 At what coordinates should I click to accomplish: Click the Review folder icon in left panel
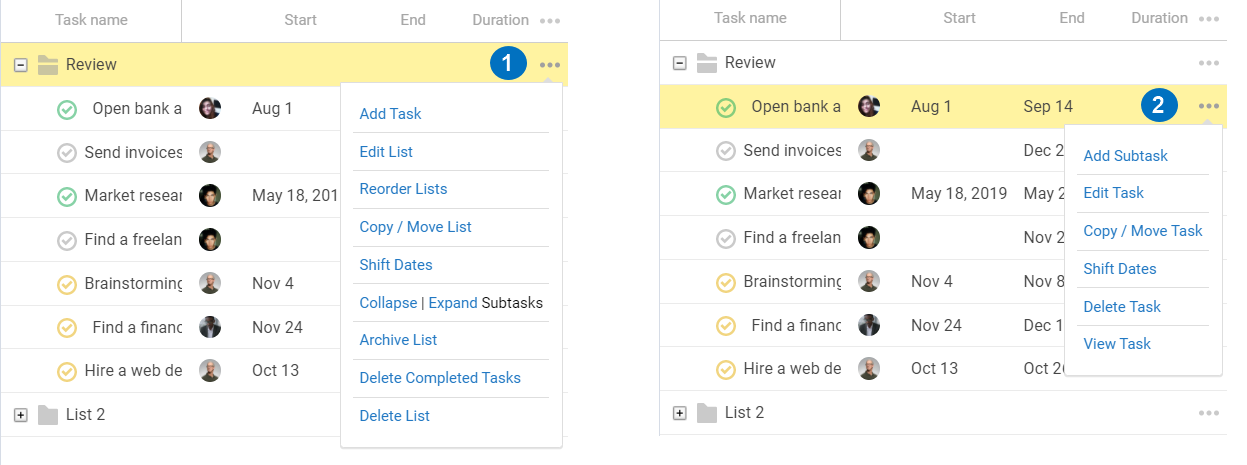click(48, 65)
